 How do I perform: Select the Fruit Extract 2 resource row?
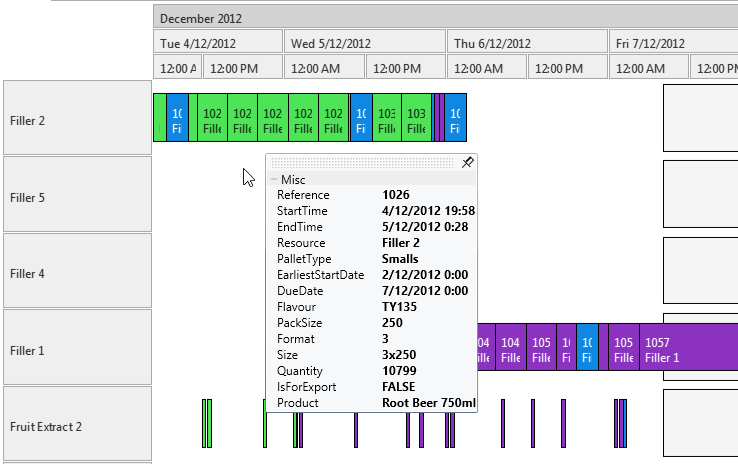click(x=77, y=426)
